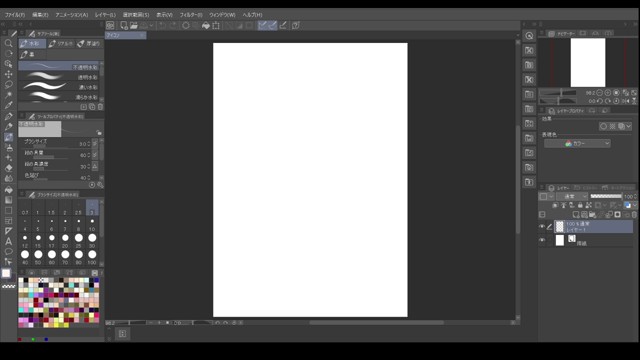Click the New file icon in command bar

click(124, 25)
